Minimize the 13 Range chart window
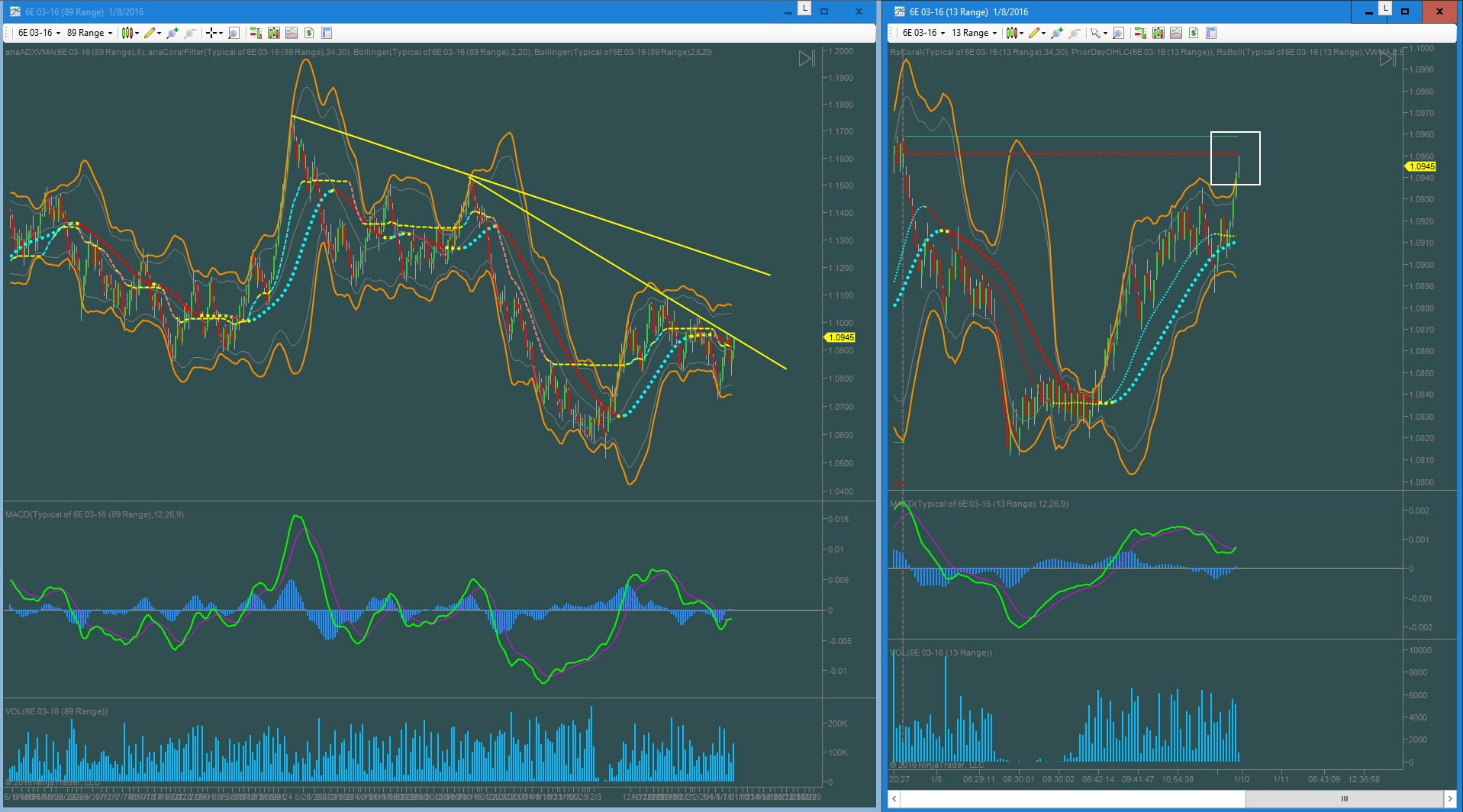Viewport: 1463px width, 812px height. tap(1369, 11)
